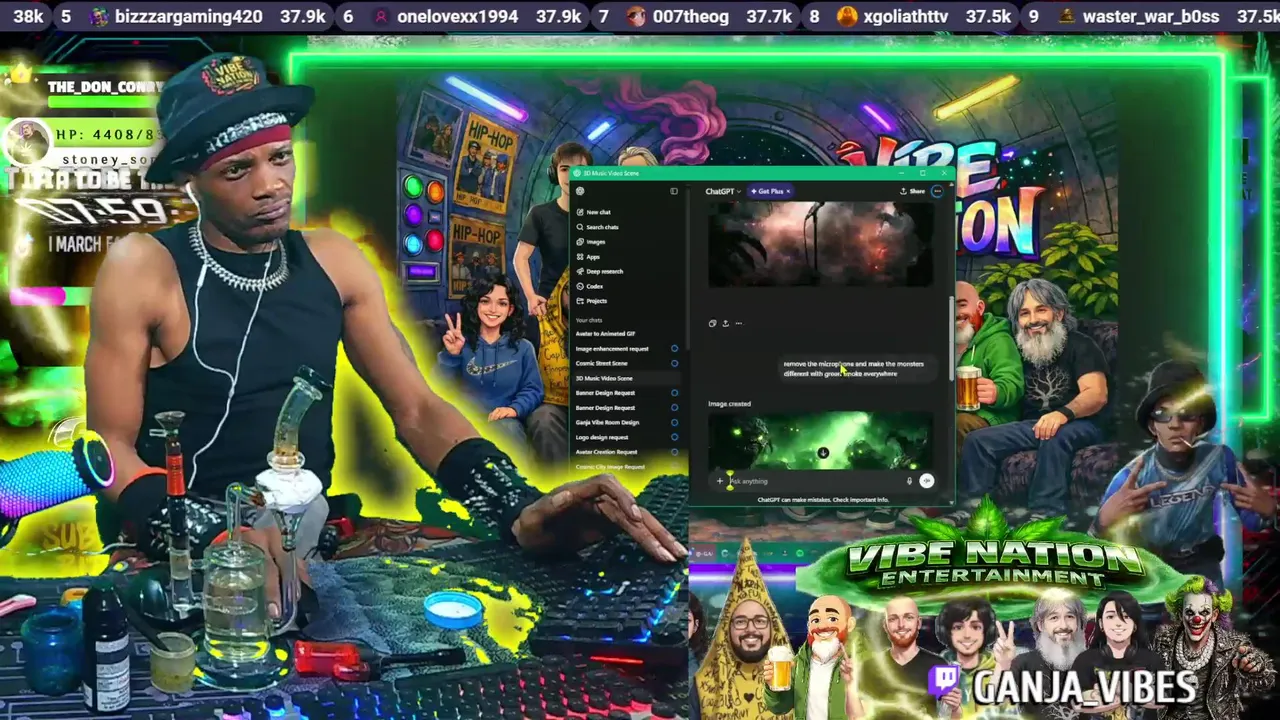Open the green monsters generated image

pos(820,441)
